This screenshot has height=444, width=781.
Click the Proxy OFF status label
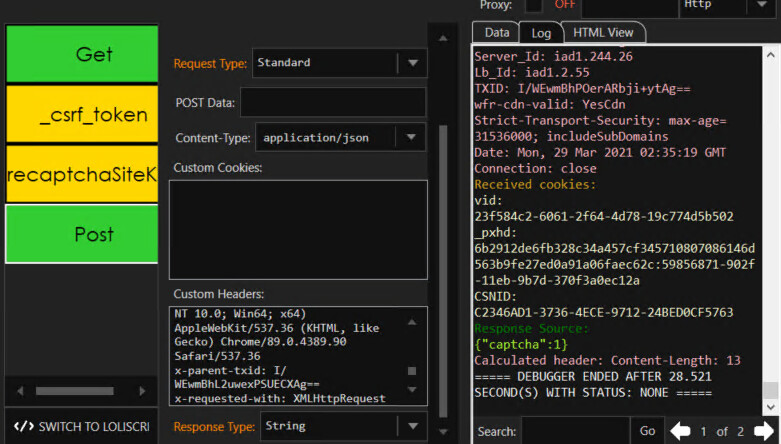tap(565, 4)
